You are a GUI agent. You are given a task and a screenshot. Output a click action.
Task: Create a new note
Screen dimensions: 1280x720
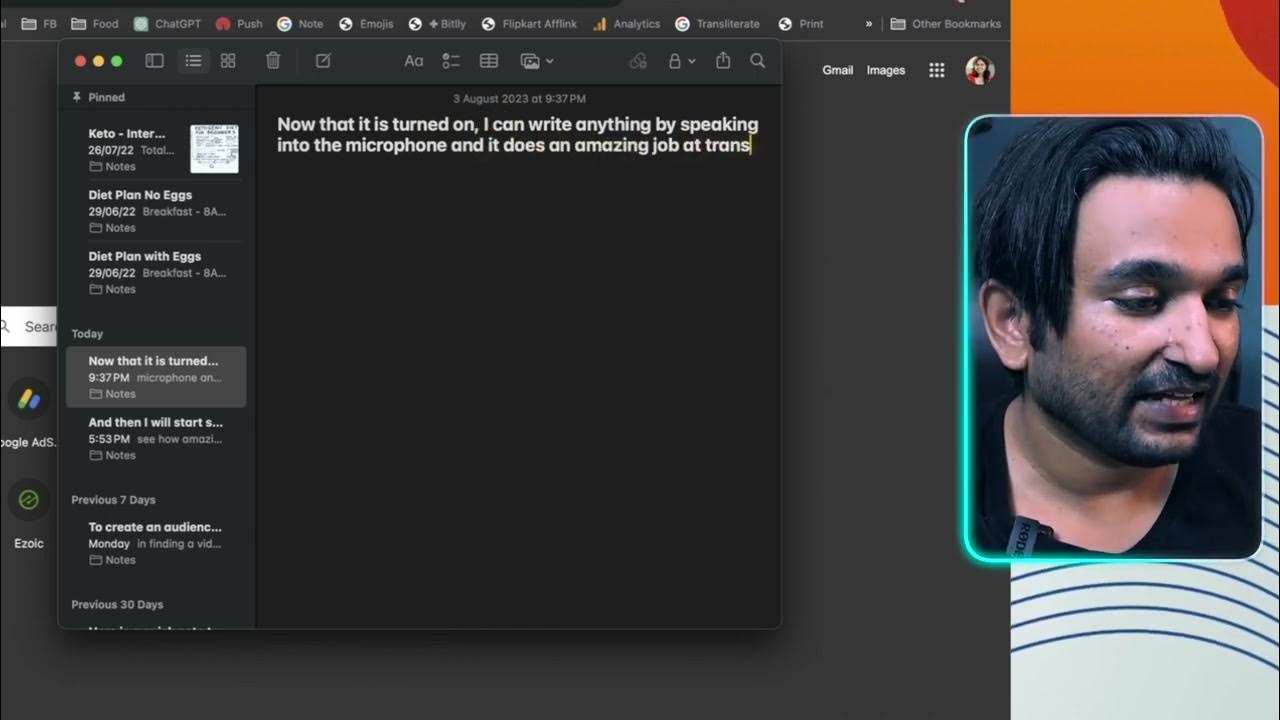tap(322, 61)
